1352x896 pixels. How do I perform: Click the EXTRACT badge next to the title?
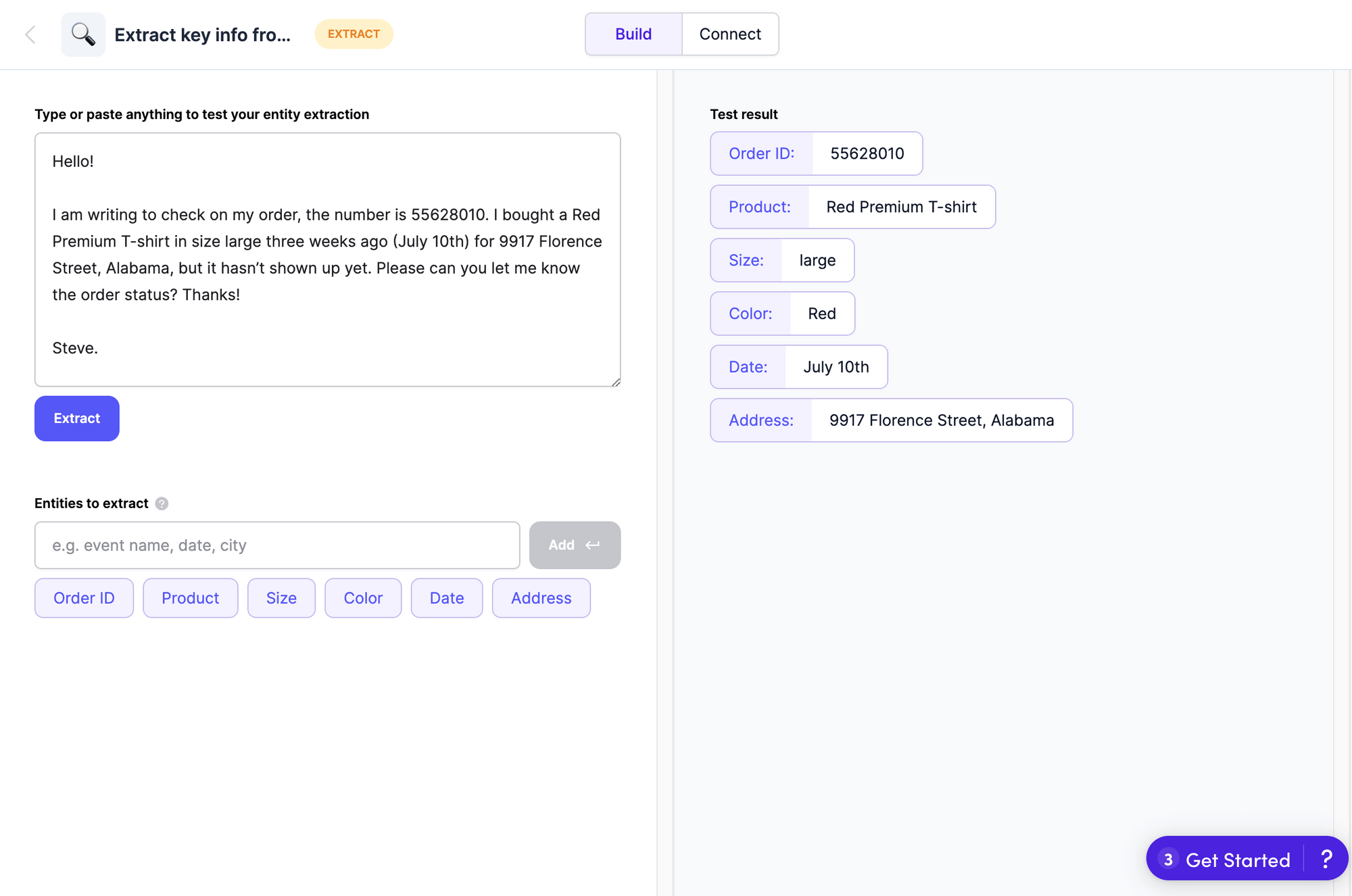pyautogui.click(x=354, y=34)
